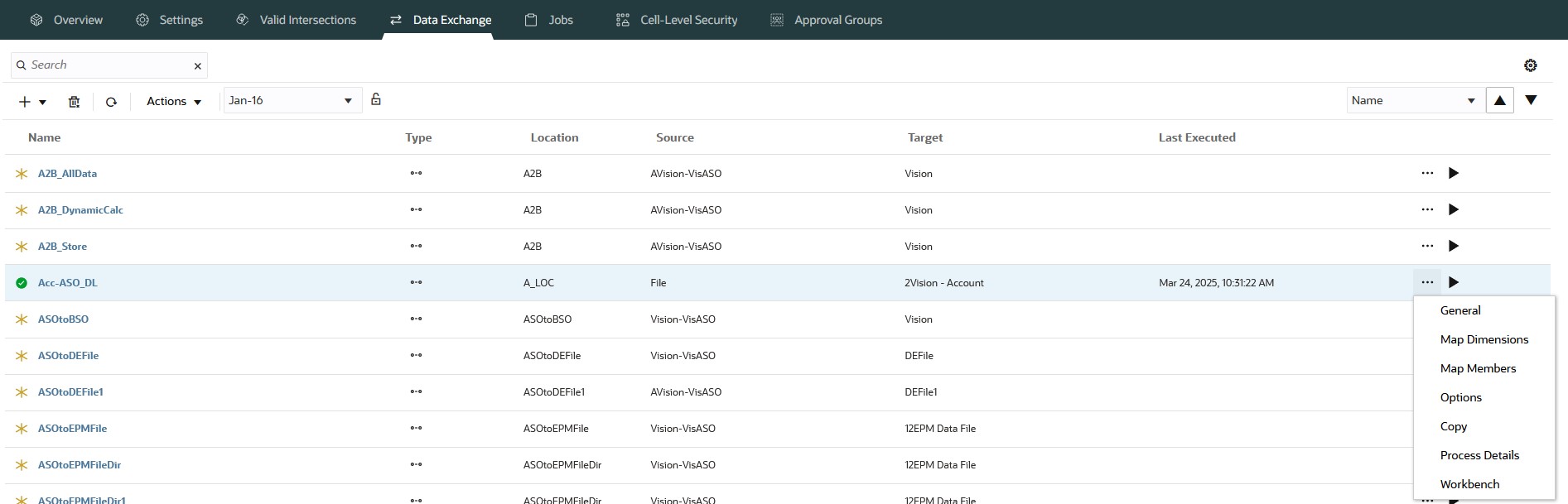Open the Jan-16 period dropdown

292,101
